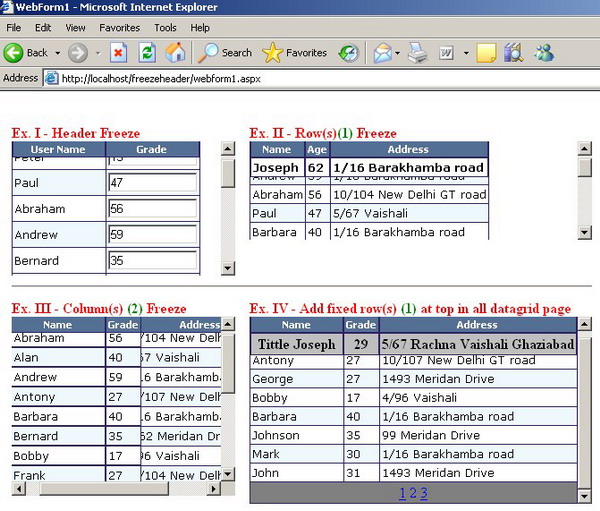The height and width of the screenshot is (511, 600).
Task: Open the Mail envelope icon
Action: point(383,53)
